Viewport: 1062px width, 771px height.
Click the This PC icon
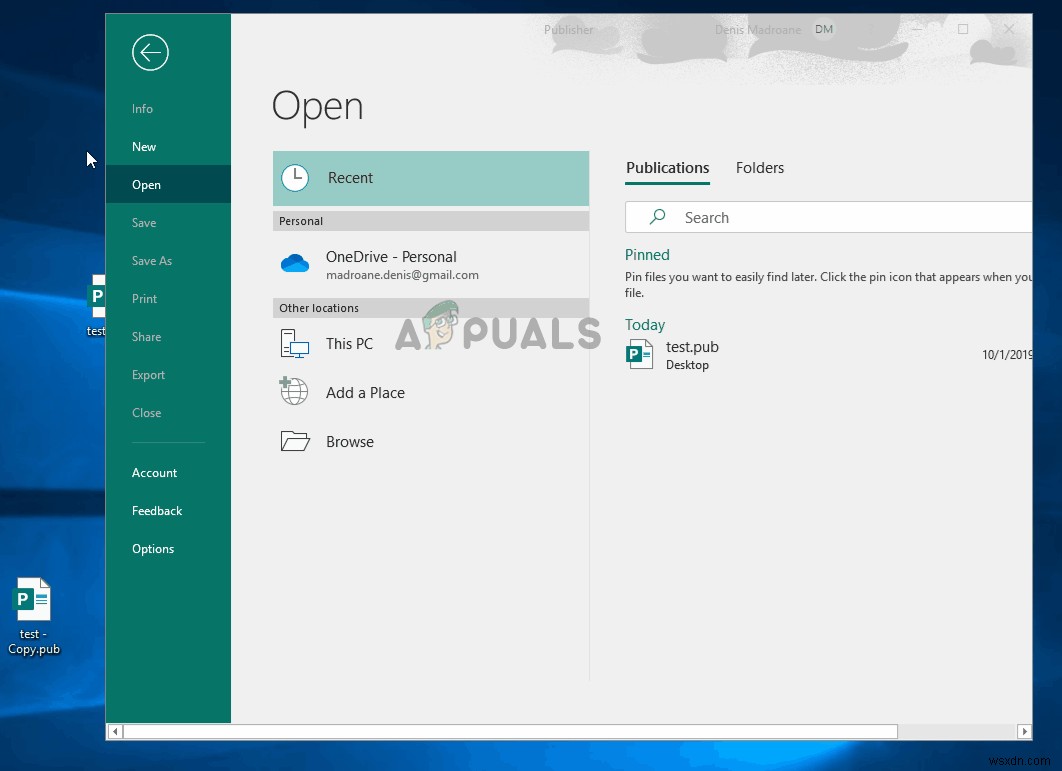294,342
